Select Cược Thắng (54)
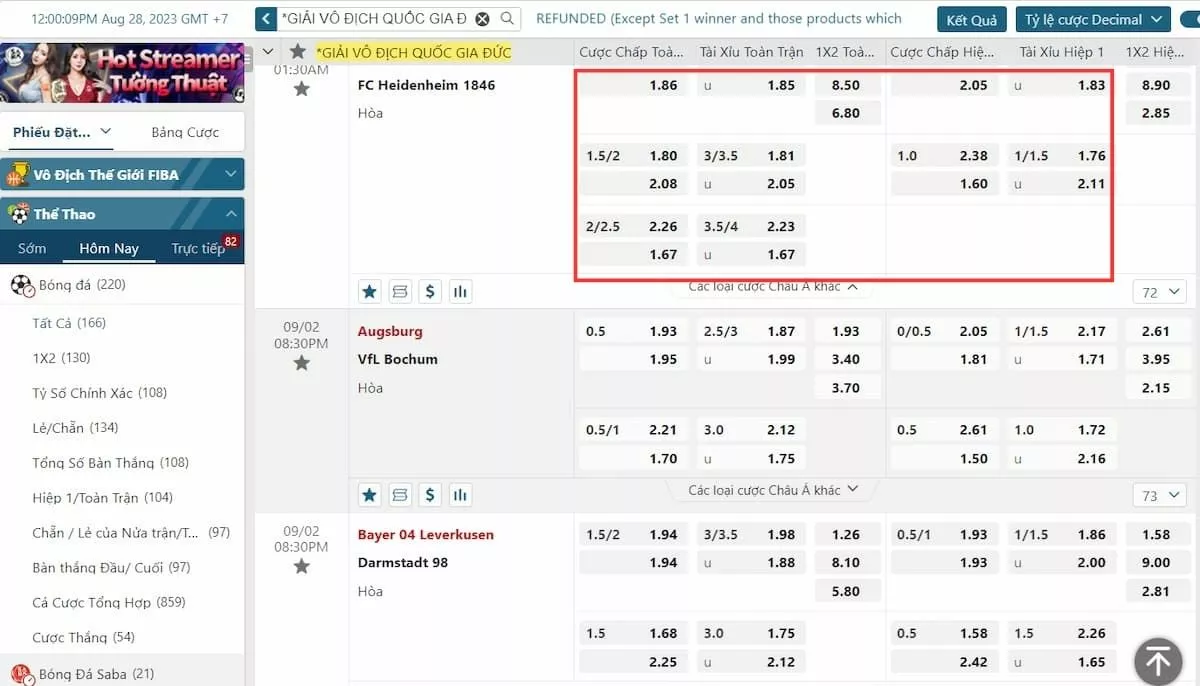The height and width of the screenshot is (686, 1200). (x=84, y=638)
